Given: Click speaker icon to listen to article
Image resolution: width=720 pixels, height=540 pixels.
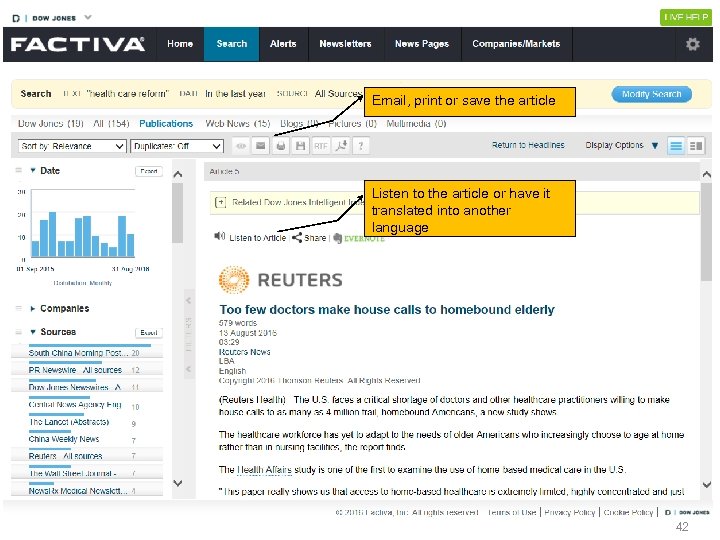Looking at the screenshot, I should click(219, 236).
